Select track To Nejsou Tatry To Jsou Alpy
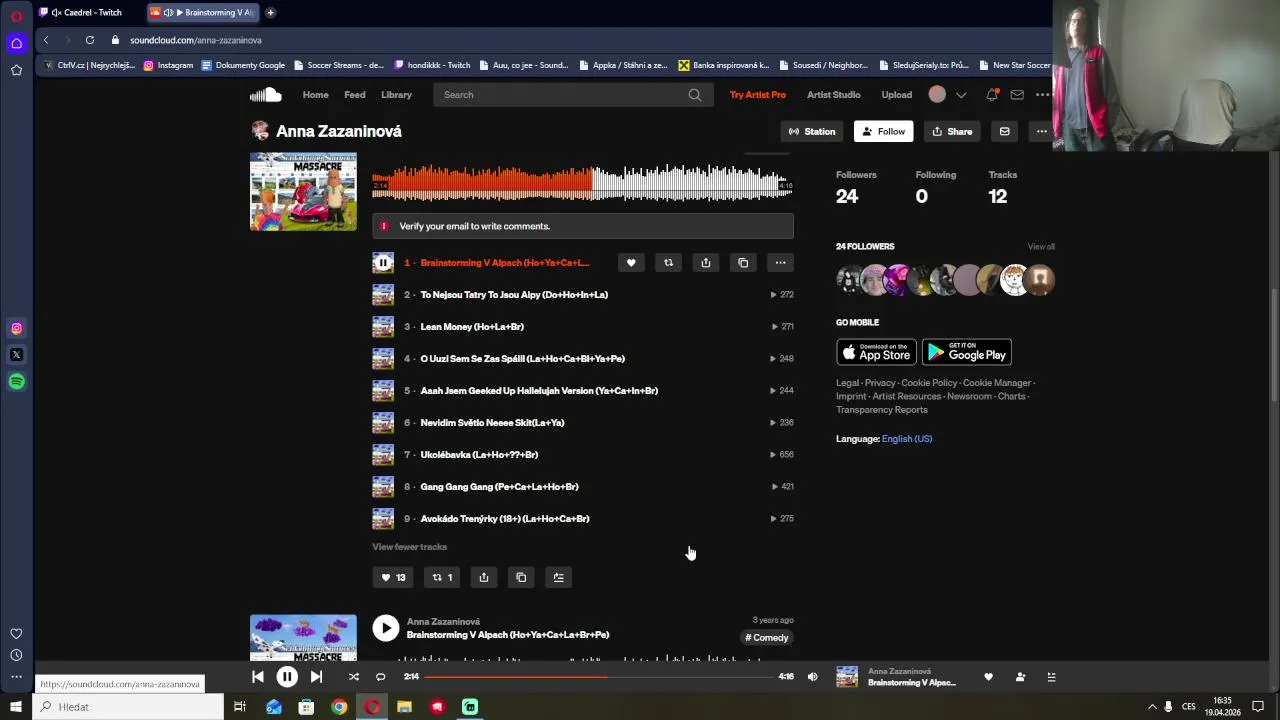Screen dimensions: 1280x720 tap(514, 295)
